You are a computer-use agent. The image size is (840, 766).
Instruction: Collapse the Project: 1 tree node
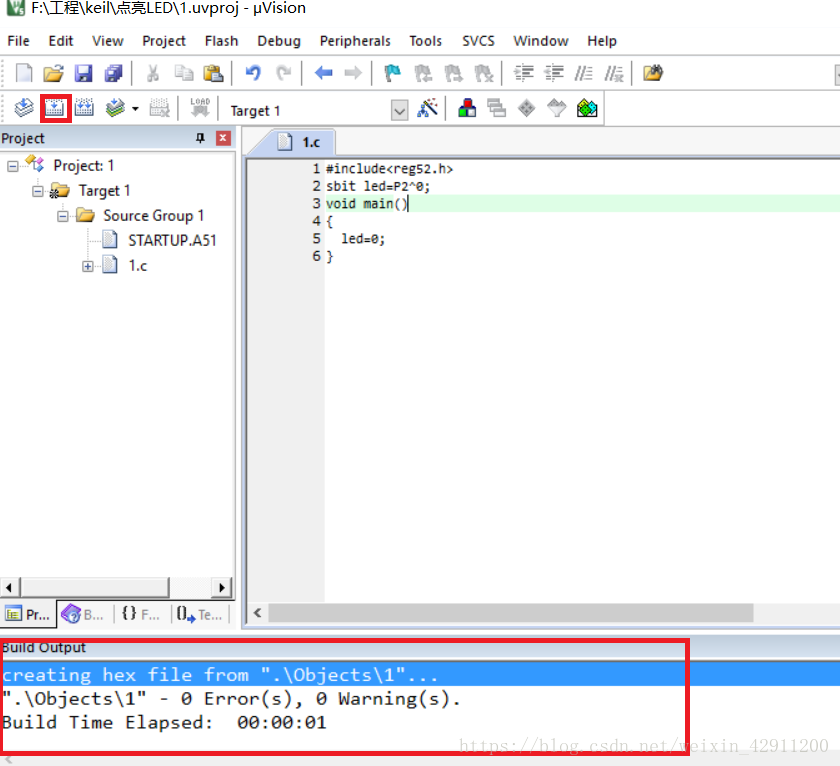(12, 166)
